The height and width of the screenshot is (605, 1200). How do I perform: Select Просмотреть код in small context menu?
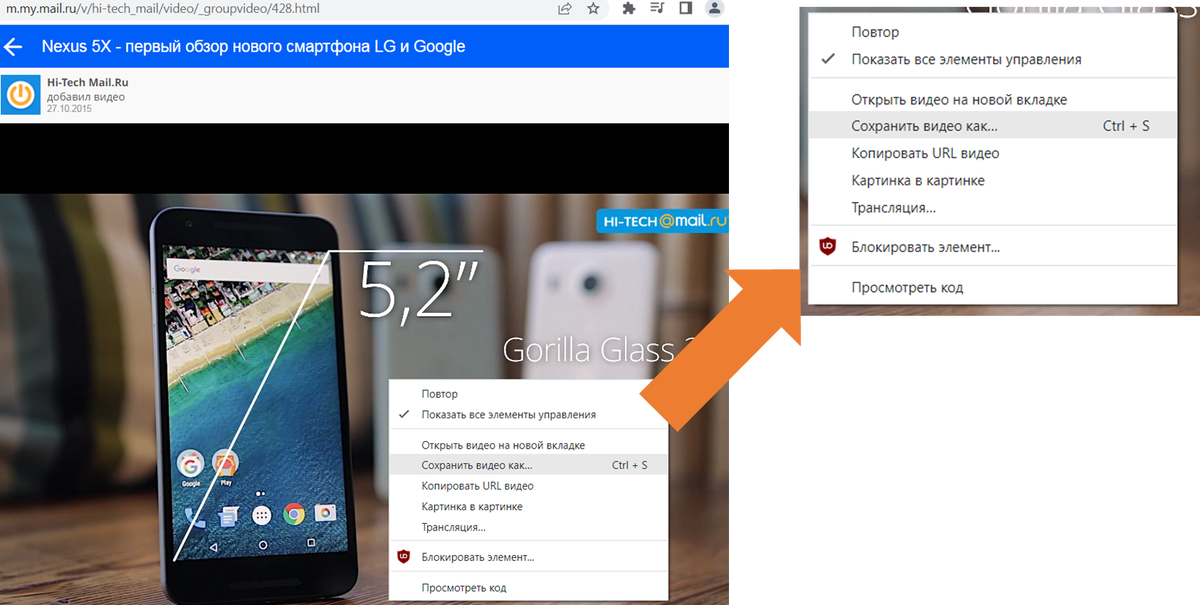point(527,588)
